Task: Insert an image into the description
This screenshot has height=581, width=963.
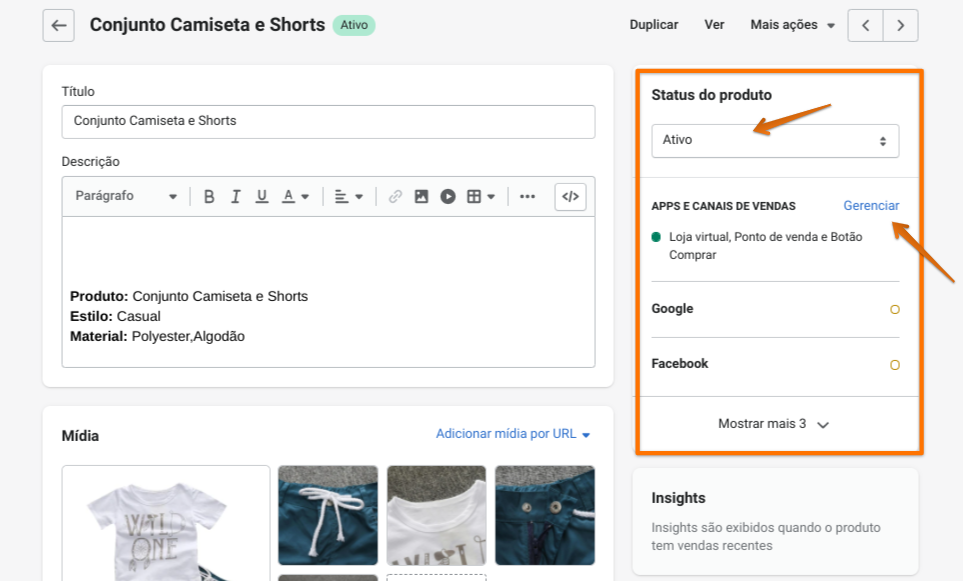Action: pyautogui.click(x=422, y=197)
